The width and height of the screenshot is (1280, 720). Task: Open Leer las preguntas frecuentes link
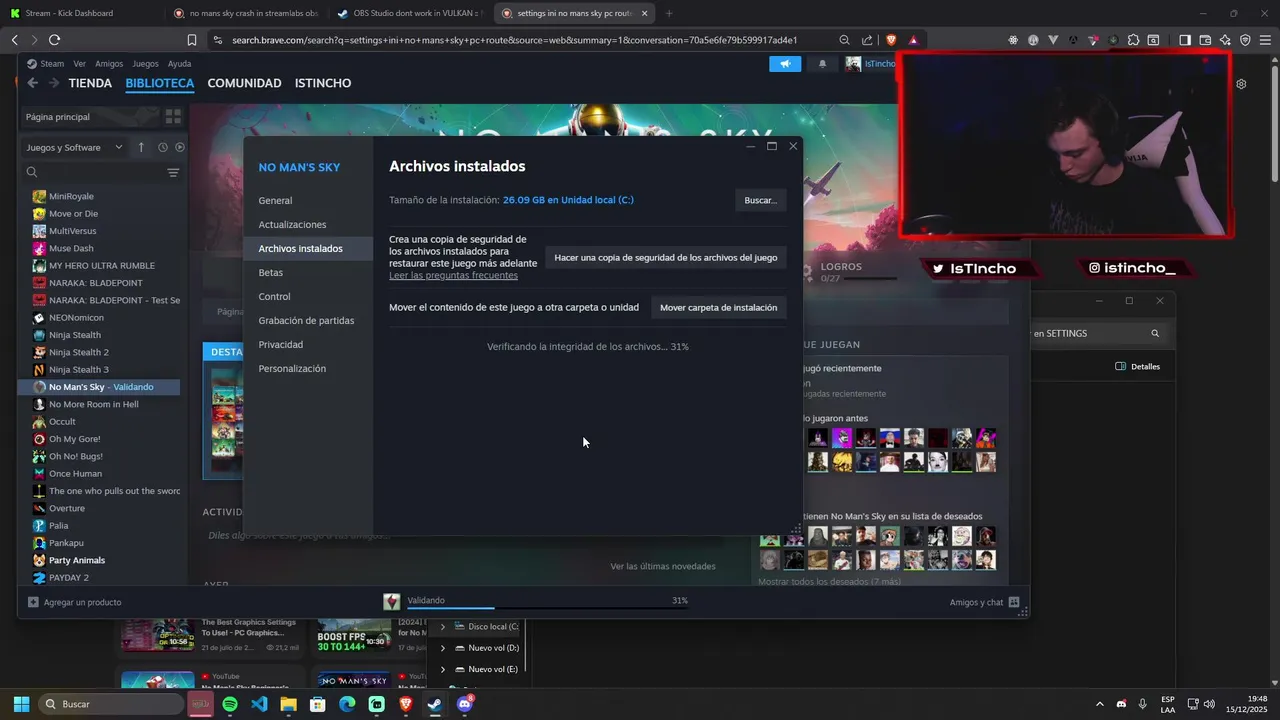coord(453,276)
